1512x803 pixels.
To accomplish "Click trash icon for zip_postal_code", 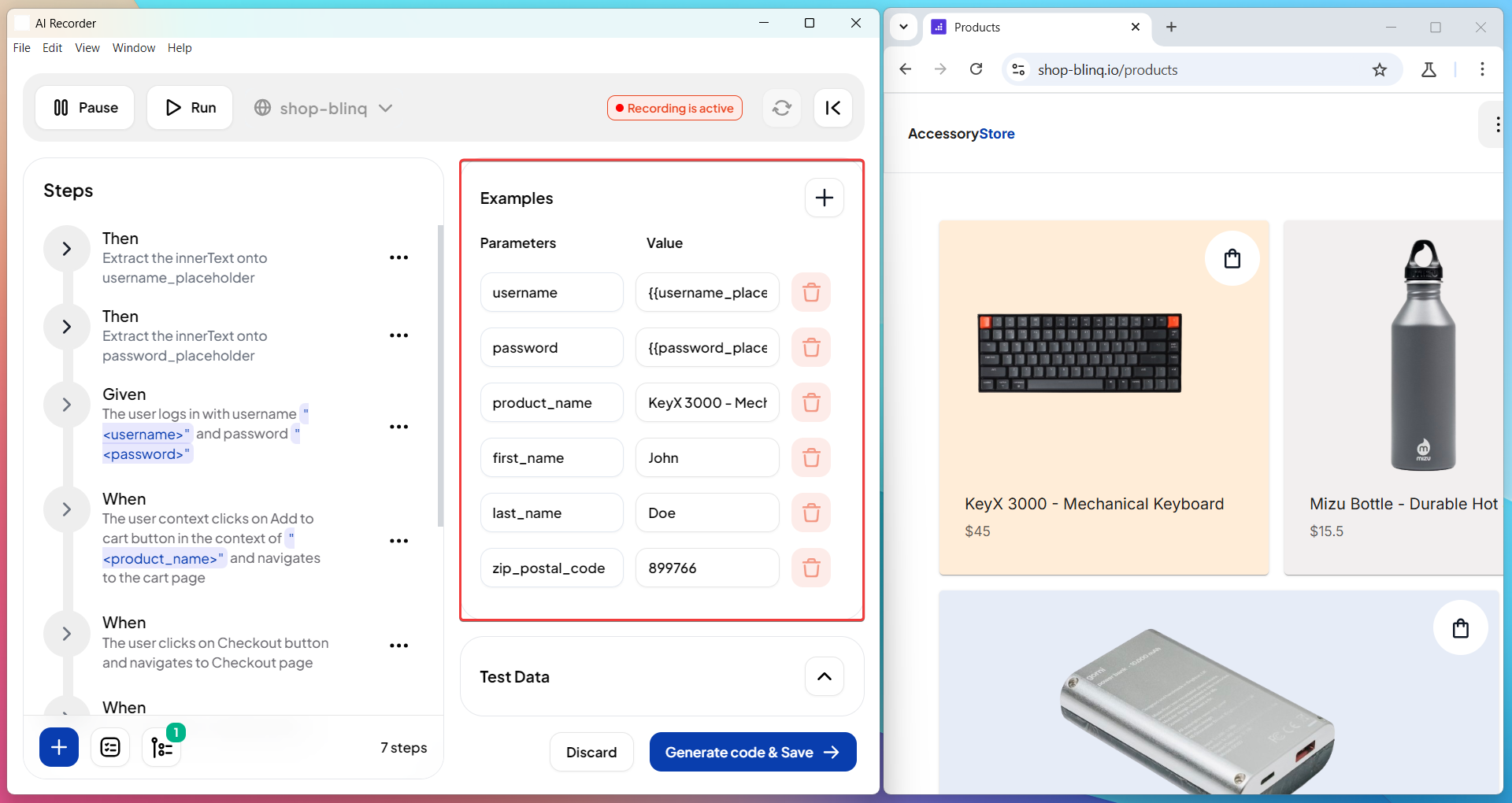I will 811,568.
